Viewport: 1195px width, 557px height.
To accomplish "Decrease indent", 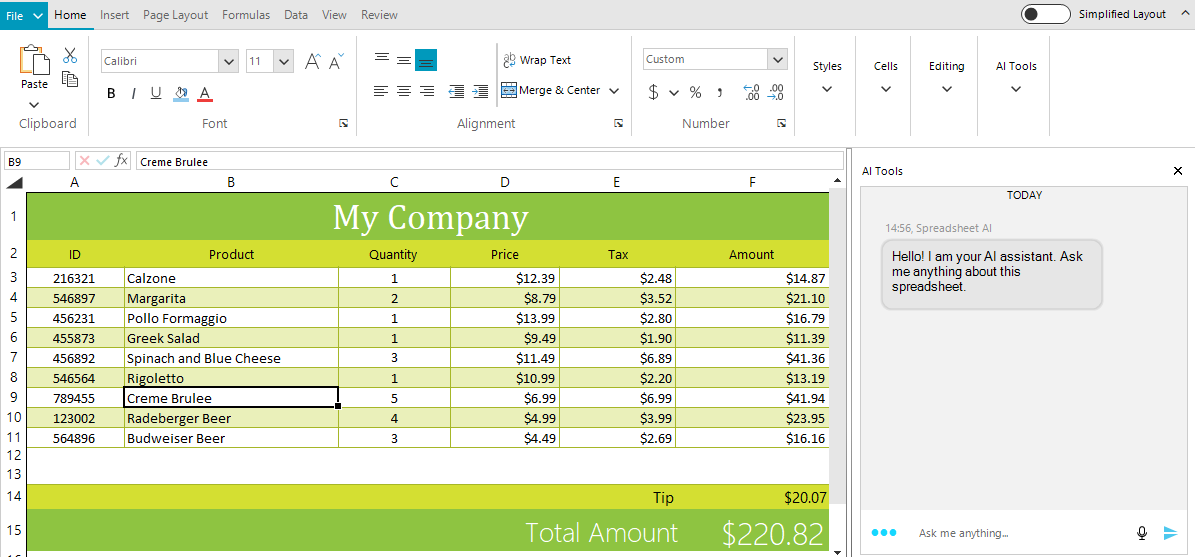I will click(457, 91).
